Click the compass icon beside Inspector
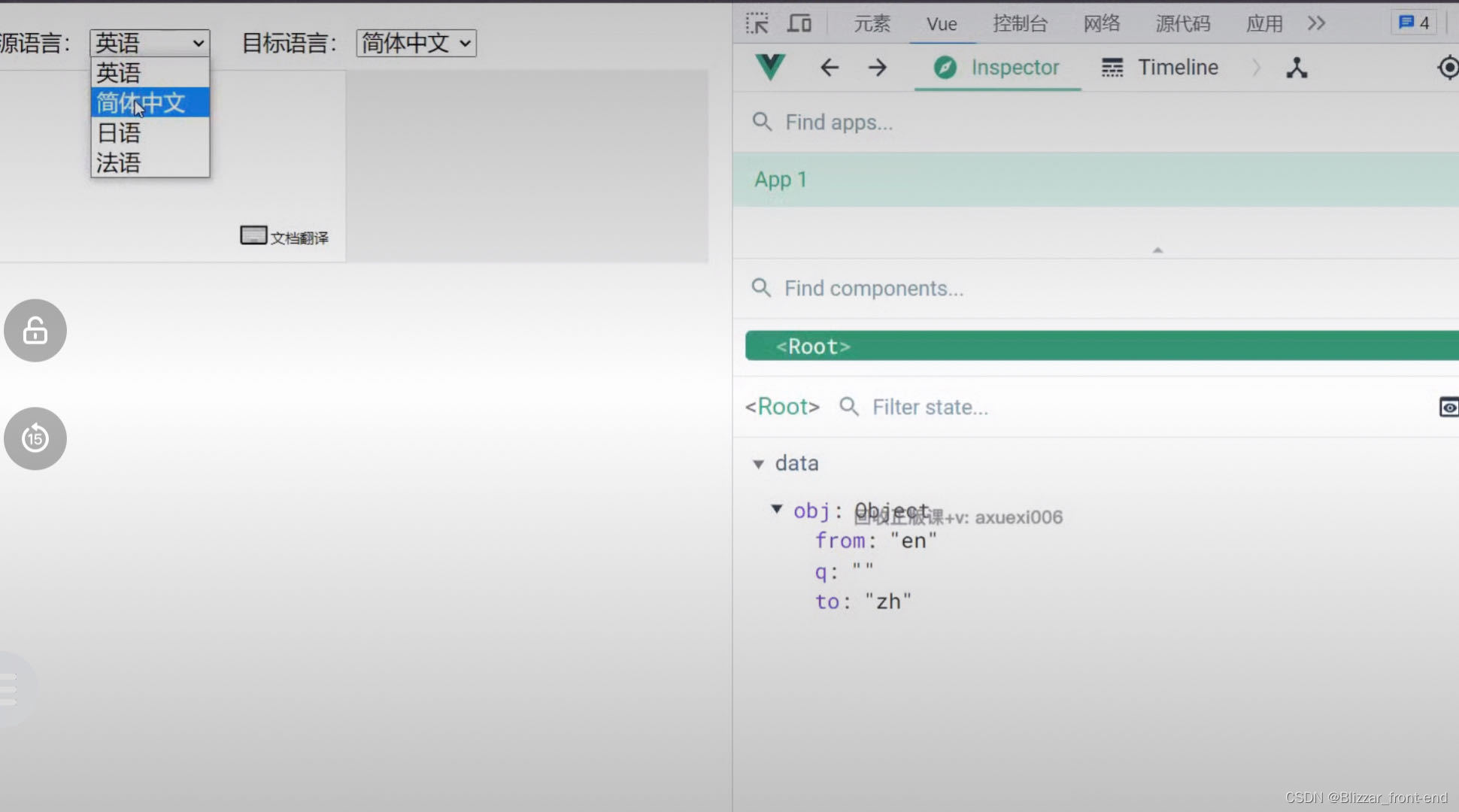The image size is (1459, 812). click(x=945, y=68)
